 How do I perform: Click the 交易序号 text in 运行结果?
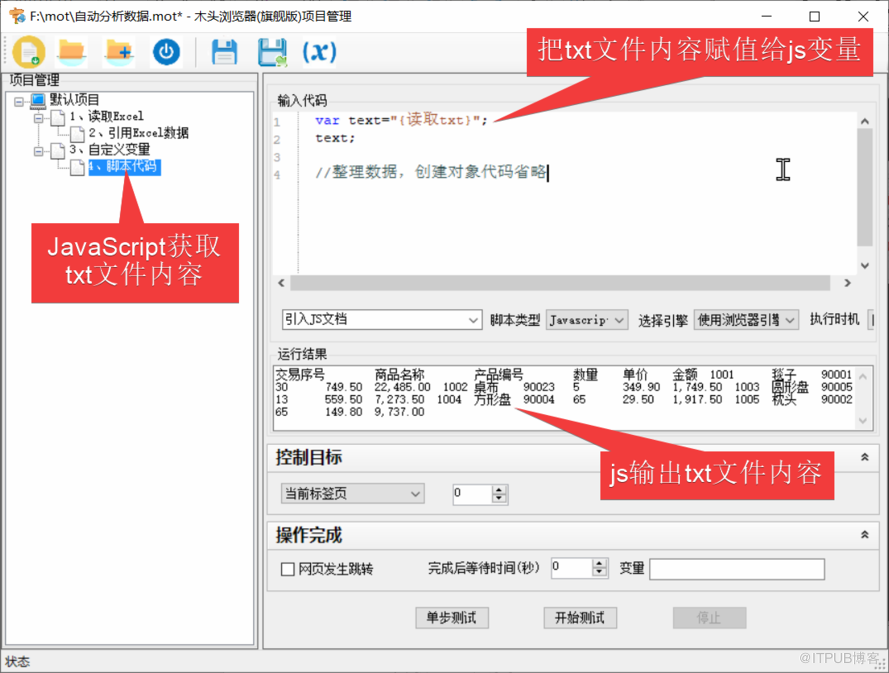[x=300, y=374]
